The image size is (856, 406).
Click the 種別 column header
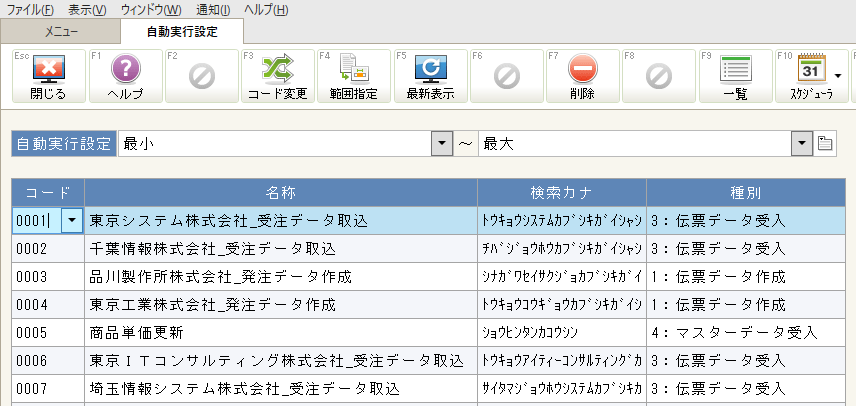[x=746, y=192]
